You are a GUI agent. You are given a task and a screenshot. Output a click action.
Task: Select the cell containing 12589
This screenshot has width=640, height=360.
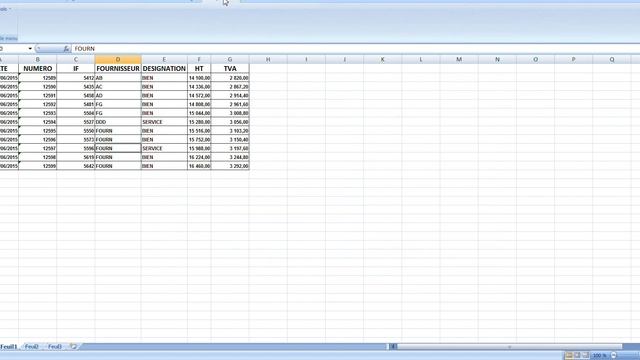[38, 78]
